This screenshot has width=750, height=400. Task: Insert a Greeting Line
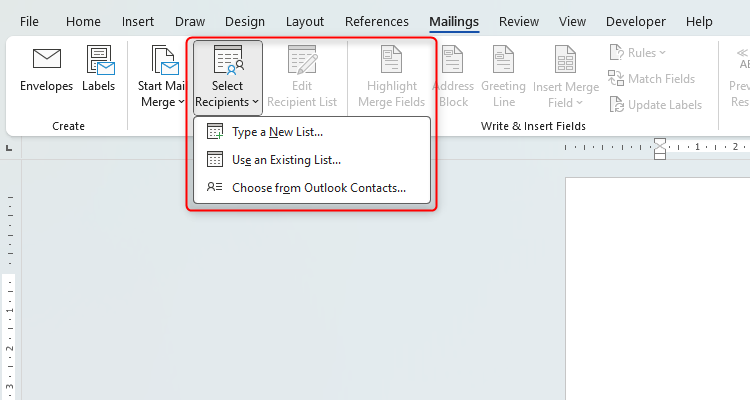pyautogui.click(x=503, y=78)
